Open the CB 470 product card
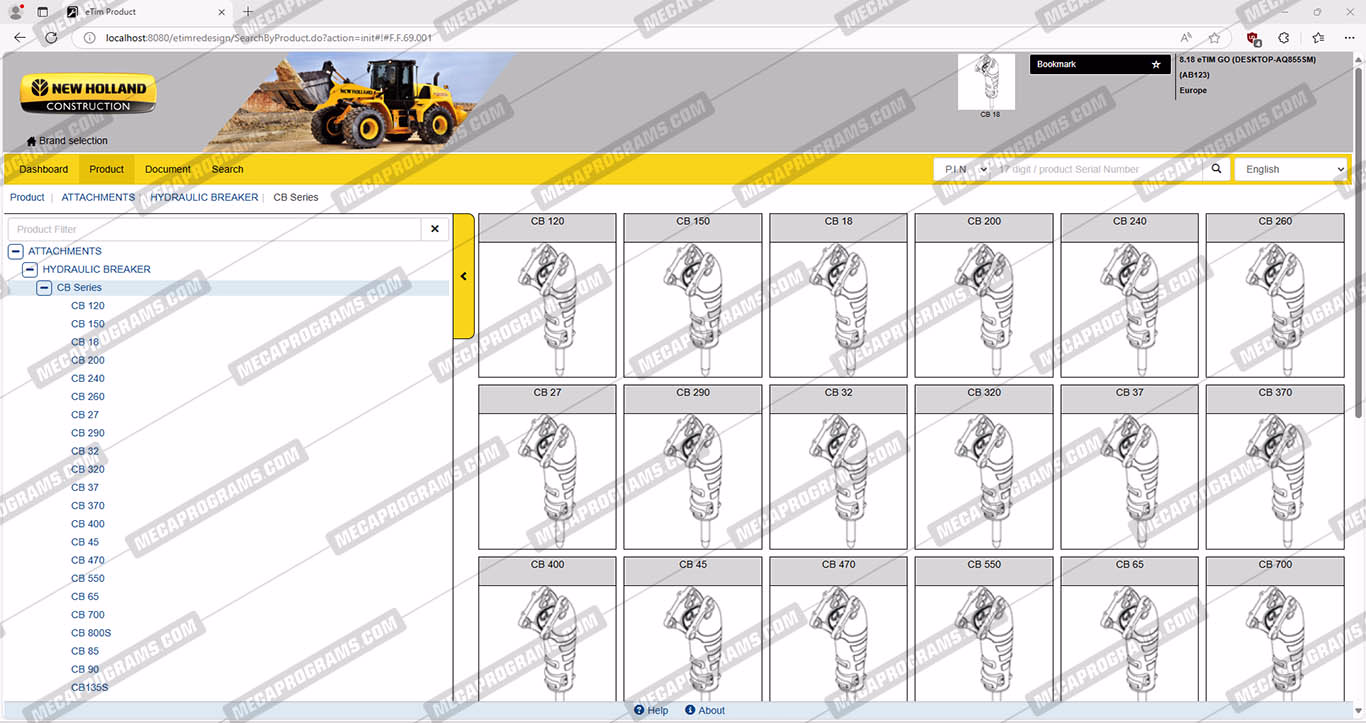The height and width of the screenshot is (723, 1366). pos(838,629)
